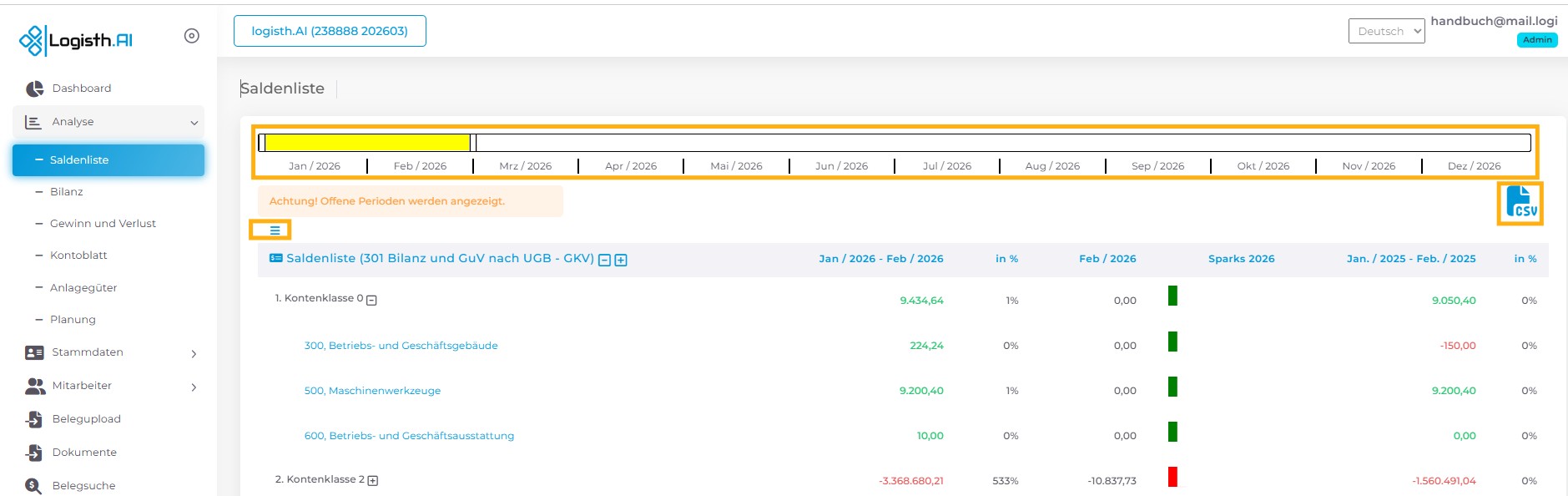Open the hamburger menu above the table
Image resolution: width=1568 pixels, height=496 pixels.
click(x=275, y=230)
